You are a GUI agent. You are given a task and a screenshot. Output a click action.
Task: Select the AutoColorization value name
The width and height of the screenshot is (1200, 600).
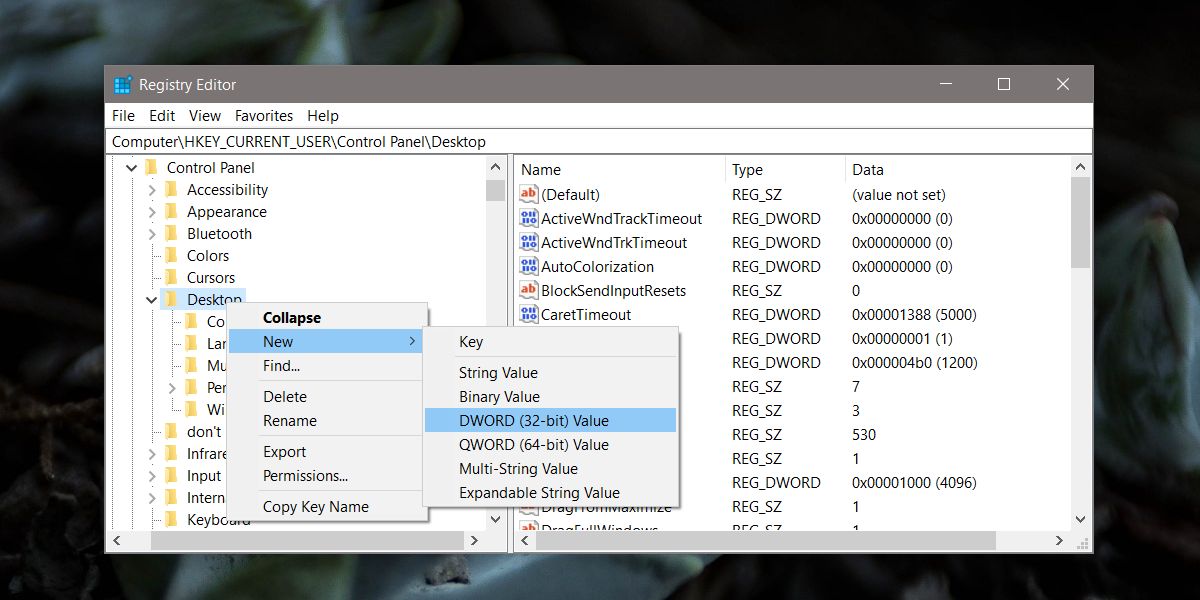tap(597, 266)
